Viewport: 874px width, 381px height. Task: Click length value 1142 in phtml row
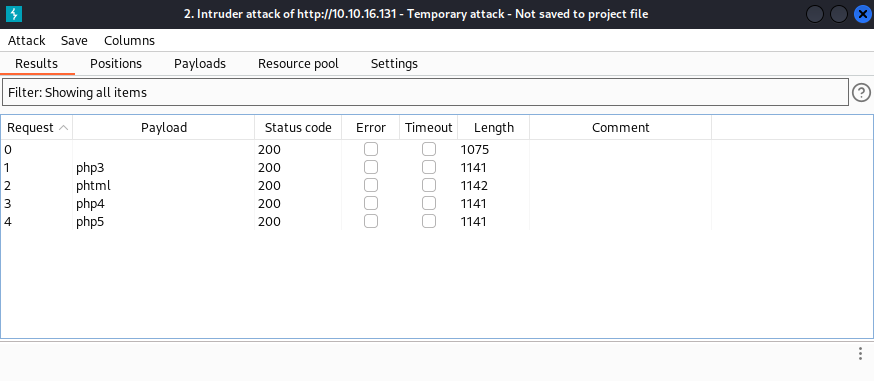point(474,185)
